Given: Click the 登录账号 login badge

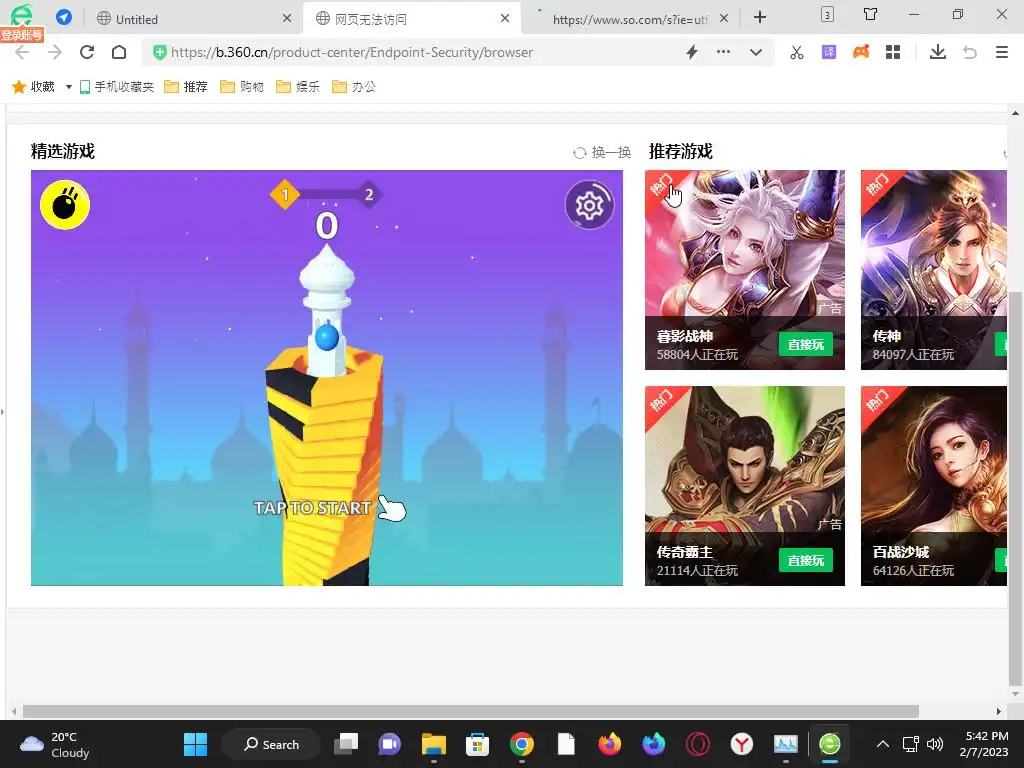Looking at the screenshot, I should click(22, 35).
